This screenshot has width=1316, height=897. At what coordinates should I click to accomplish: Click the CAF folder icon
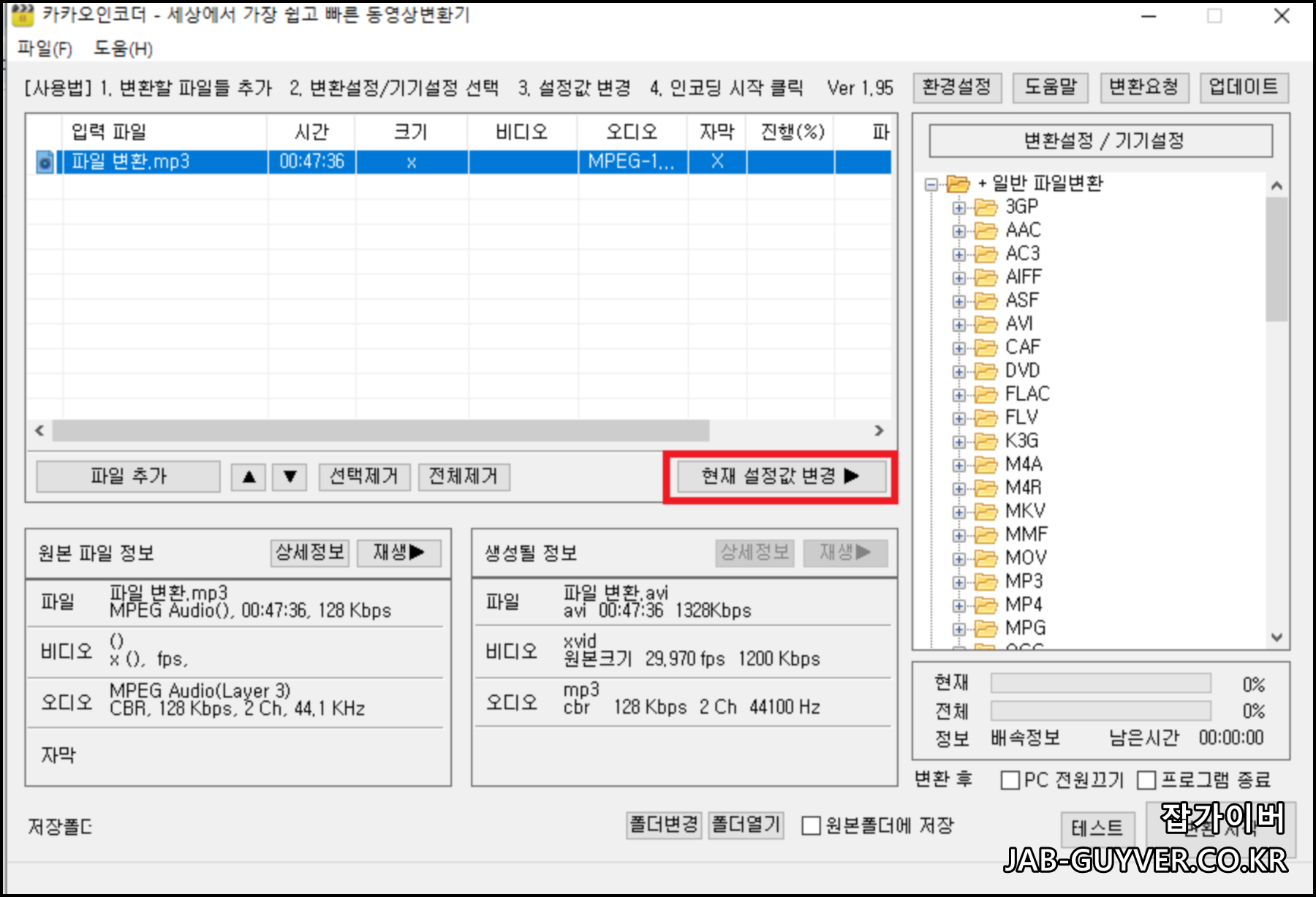(x=986, y=348)
